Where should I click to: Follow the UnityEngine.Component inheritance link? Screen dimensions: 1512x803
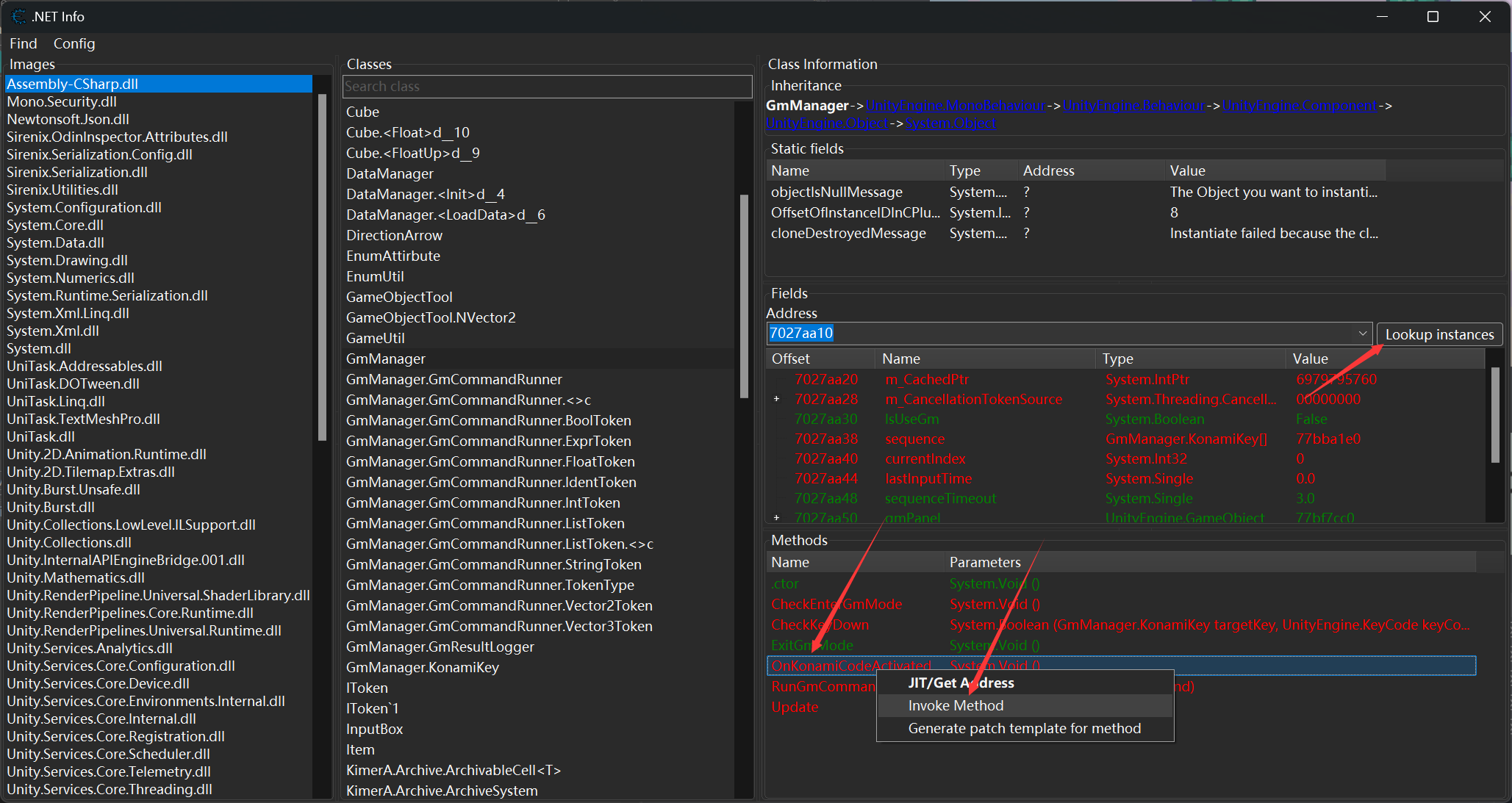(1300, 106)
